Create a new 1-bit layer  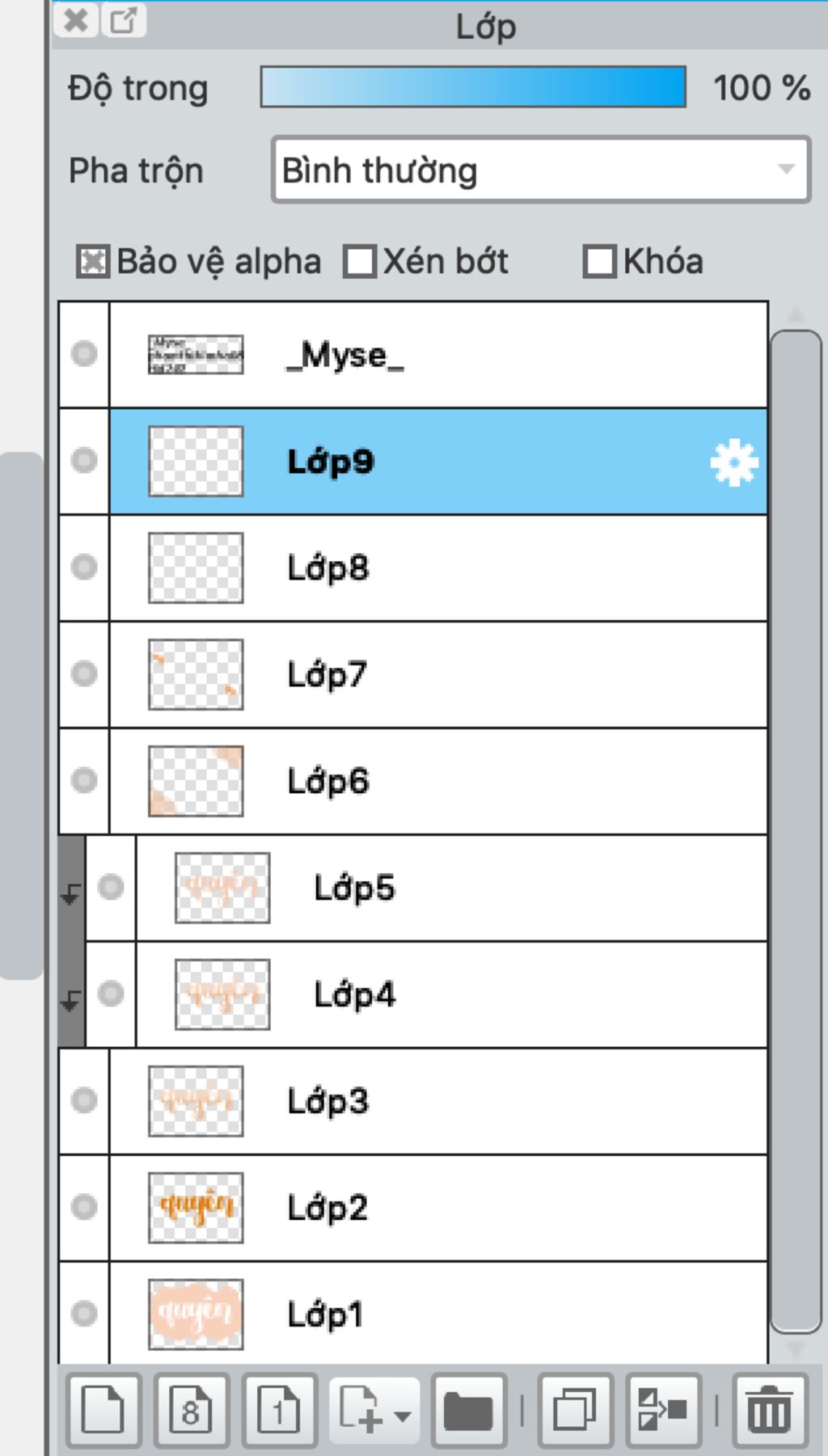pyautogui.click(x=279, y=1411)
